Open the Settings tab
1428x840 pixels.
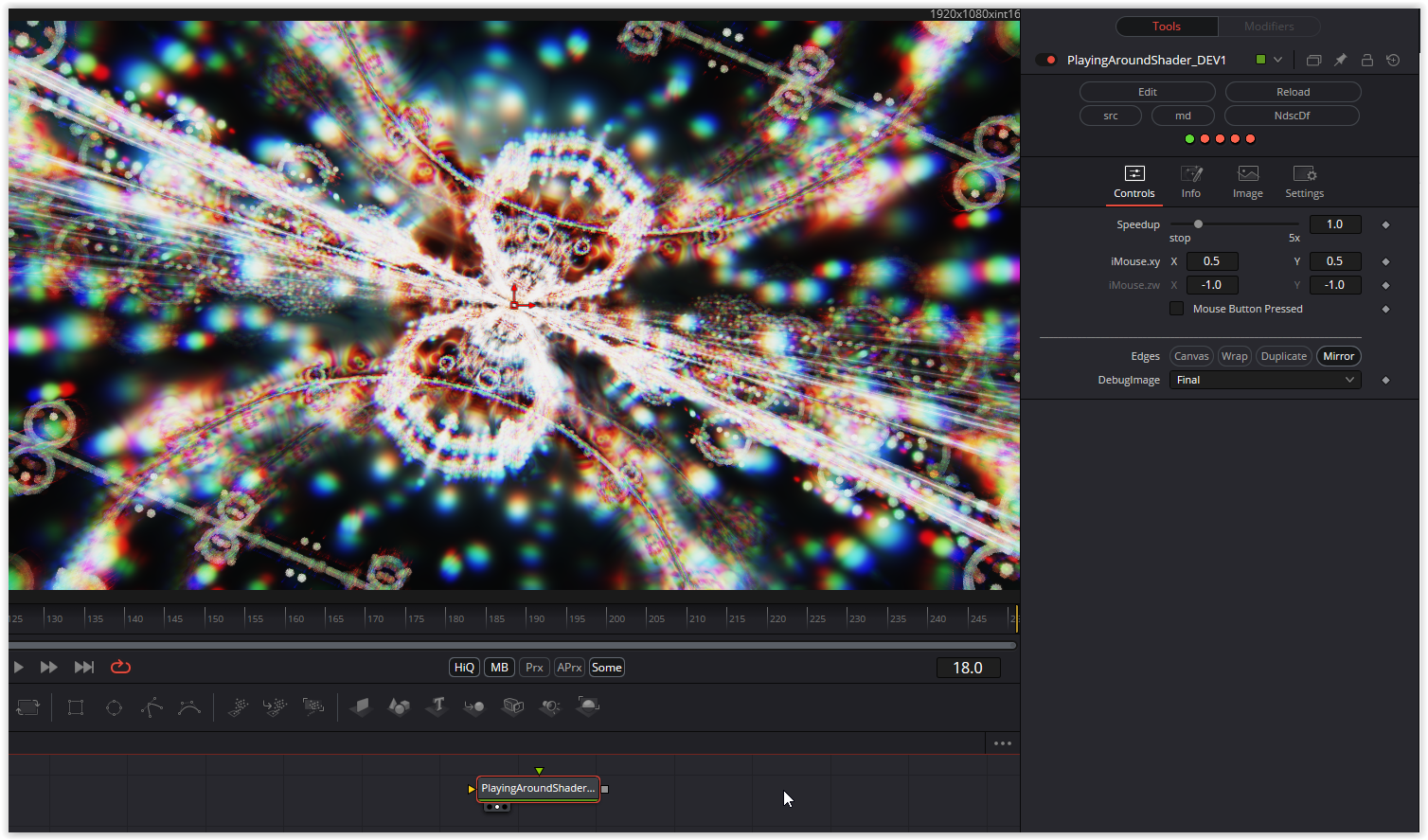1305,183
